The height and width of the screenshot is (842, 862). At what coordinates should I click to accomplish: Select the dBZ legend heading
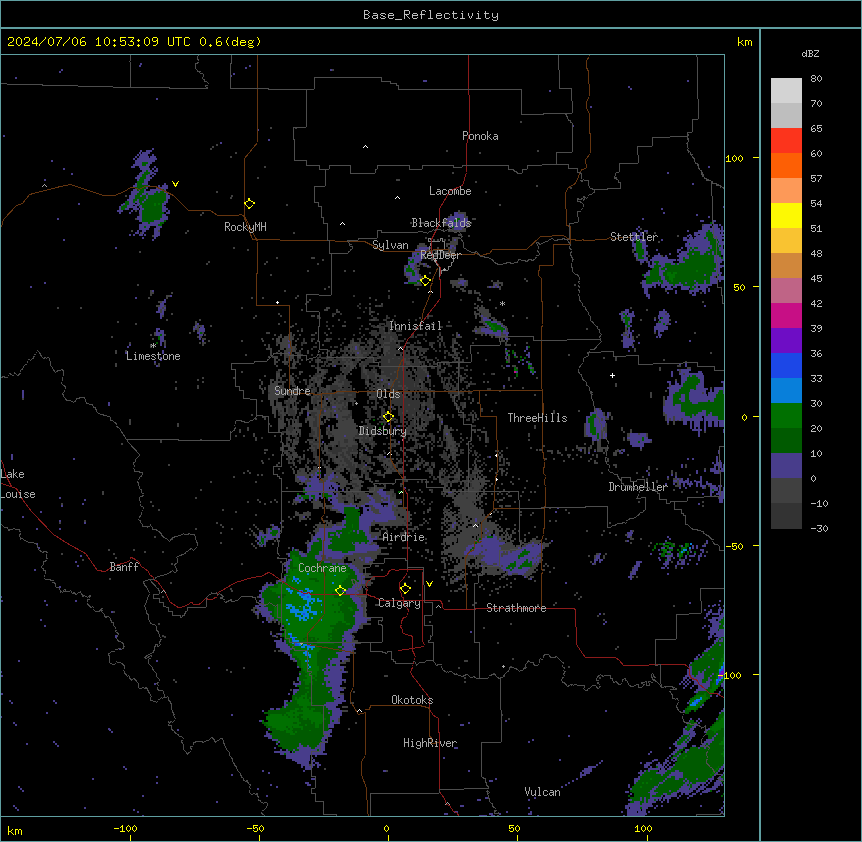click(x=810, y=54)
